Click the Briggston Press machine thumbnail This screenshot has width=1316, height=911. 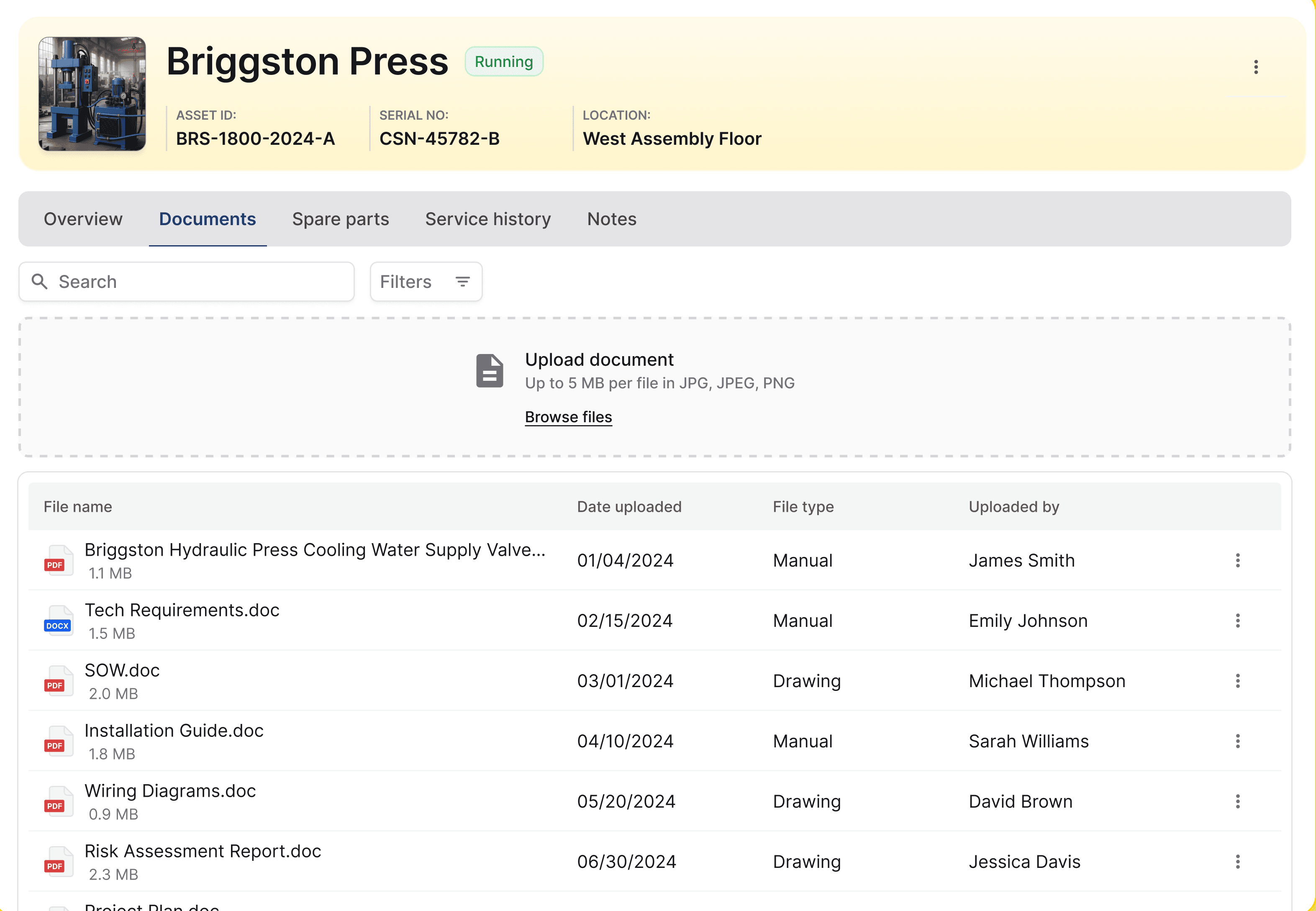tap(92, 94)
